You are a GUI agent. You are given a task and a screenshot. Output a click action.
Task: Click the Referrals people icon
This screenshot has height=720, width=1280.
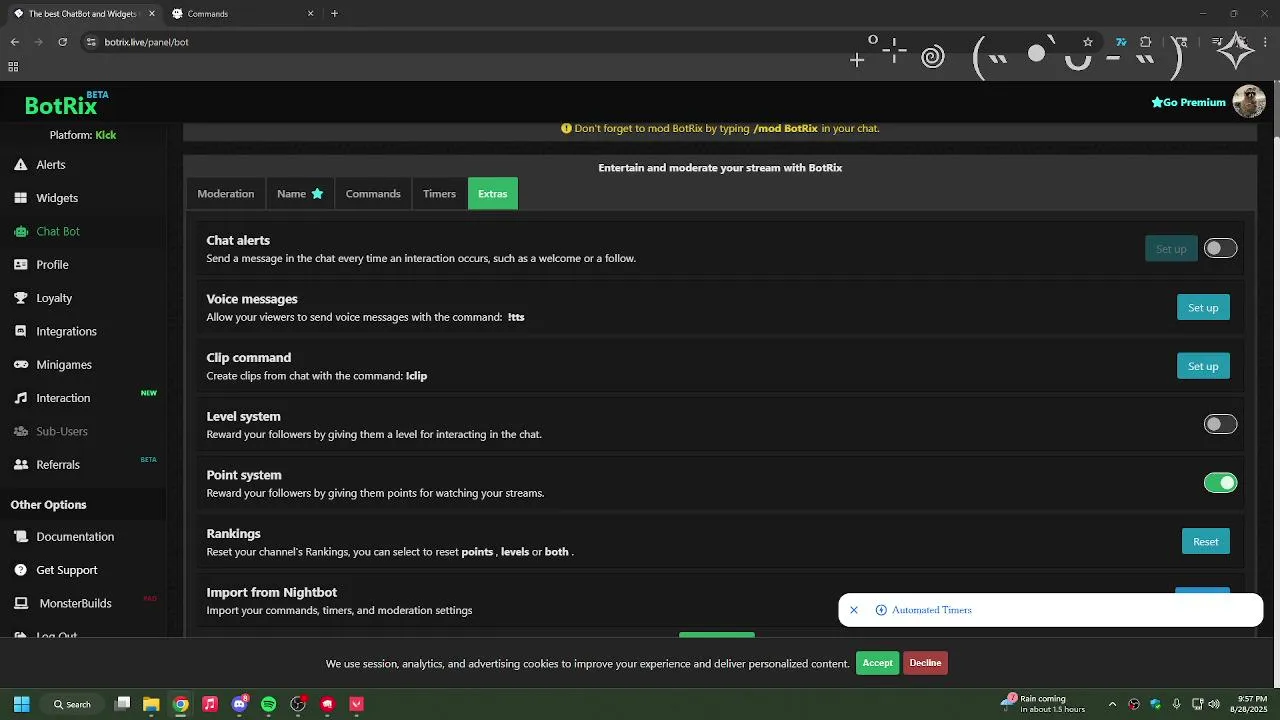20,465
